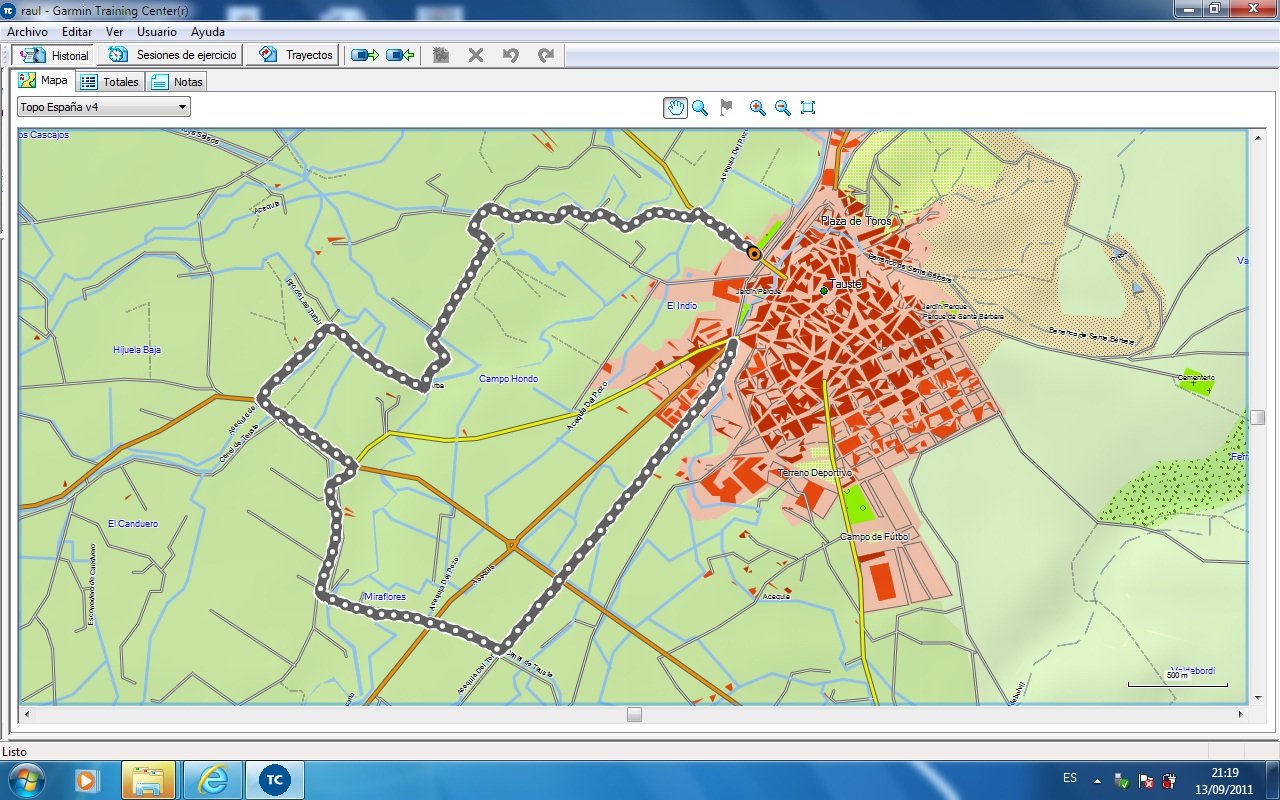Switch to the Notas tab
This screenshot has width=1280, height=800.
(x=177, y=82)
